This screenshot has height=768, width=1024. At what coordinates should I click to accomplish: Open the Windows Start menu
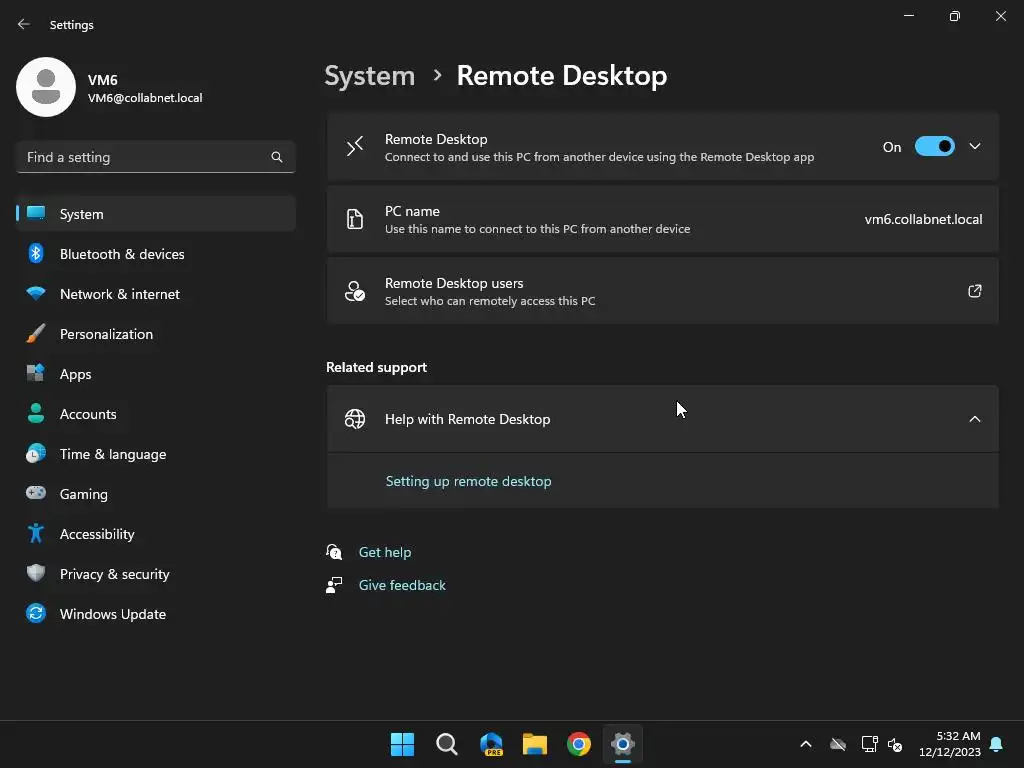(402, 744)
